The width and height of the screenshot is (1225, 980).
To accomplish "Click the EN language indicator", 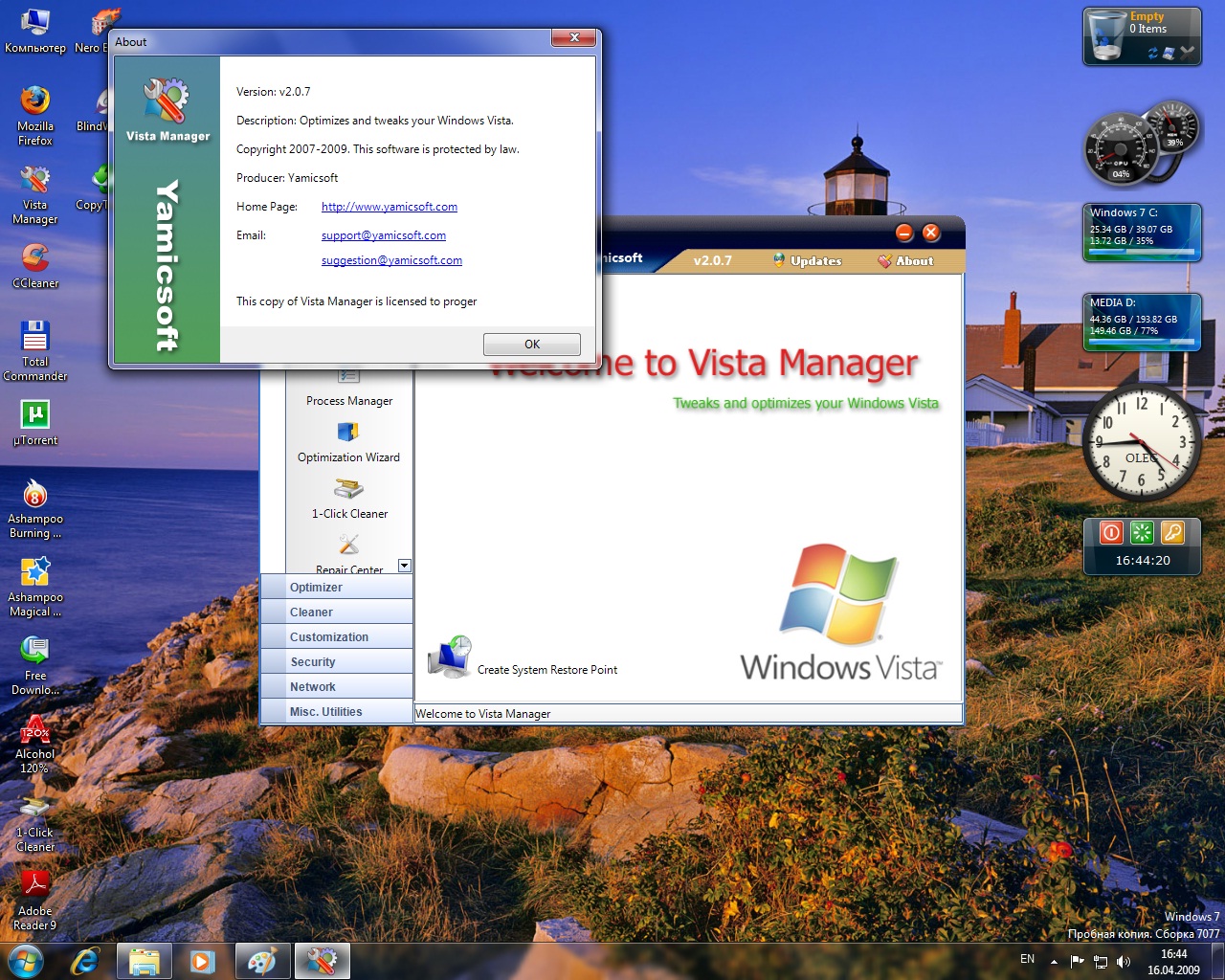I will pyautogui.click(x=1027, y=959).
